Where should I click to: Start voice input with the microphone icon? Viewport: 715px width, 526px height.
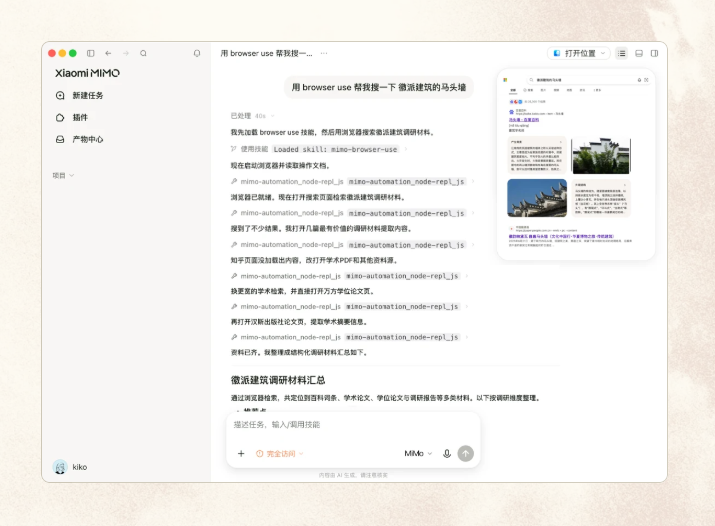pos(447,454)
